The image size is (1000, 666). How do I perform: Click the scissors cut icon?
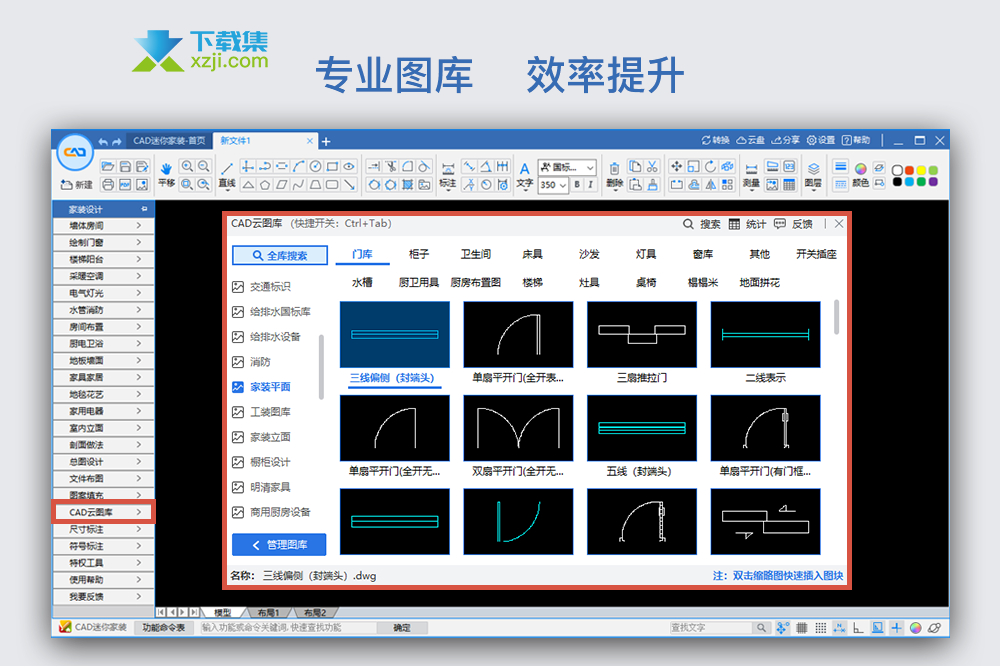pyautogui.click(x=652, y=166)
